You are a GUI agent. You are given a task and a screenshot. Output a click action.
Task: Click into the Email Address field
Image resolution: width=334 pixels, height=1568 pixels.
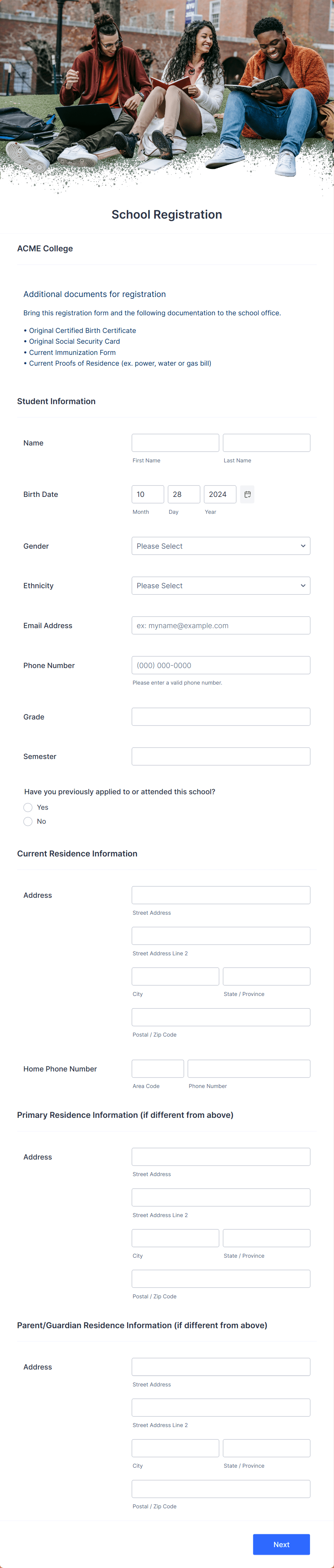[220, 625]
